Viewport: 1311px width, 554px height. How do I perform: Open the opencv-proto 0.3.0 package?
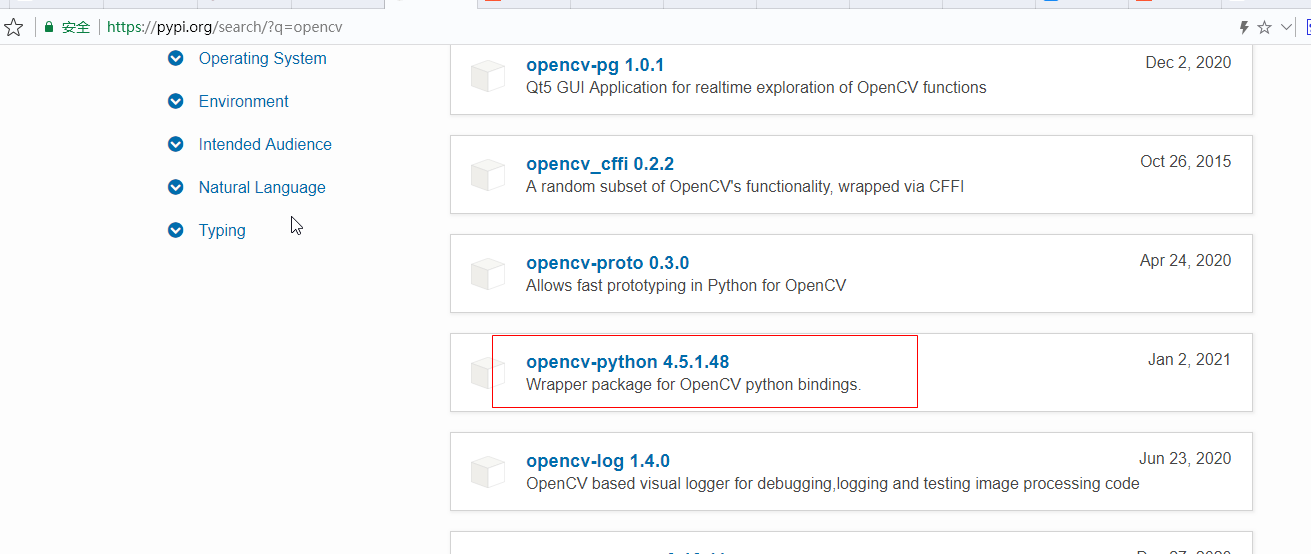(x=607, y=263)
